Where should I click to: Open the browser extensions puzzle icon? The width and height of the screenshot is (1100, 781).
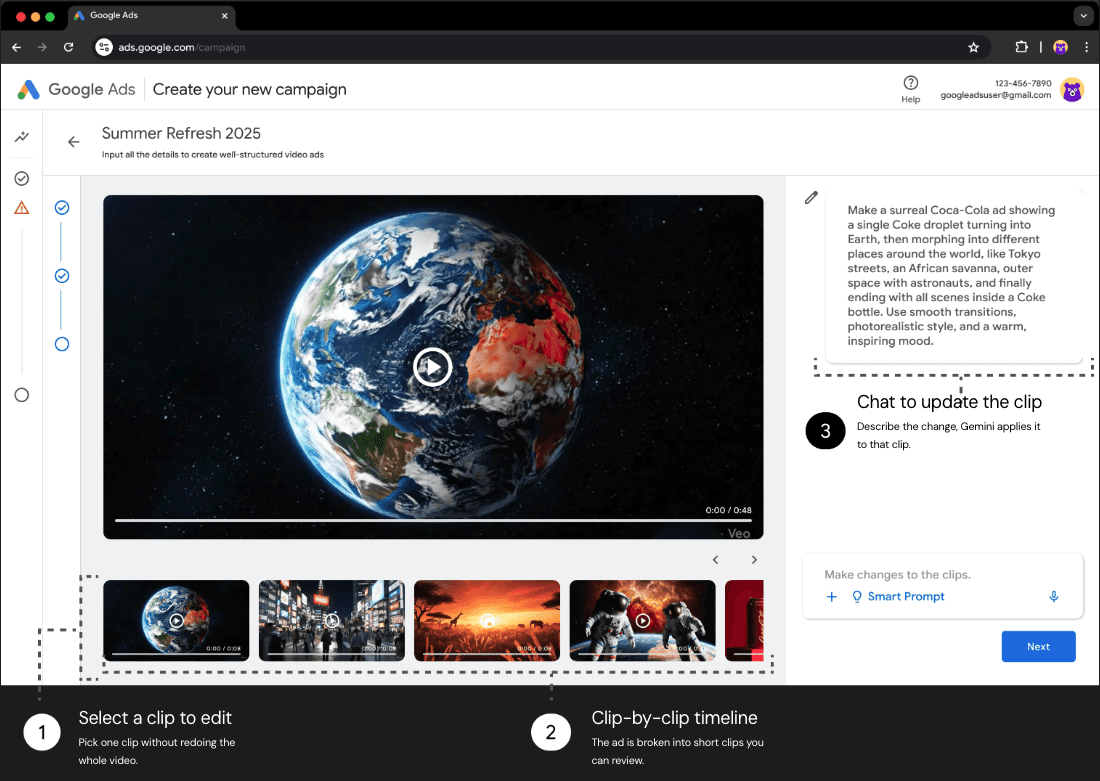coord(1021,47)
